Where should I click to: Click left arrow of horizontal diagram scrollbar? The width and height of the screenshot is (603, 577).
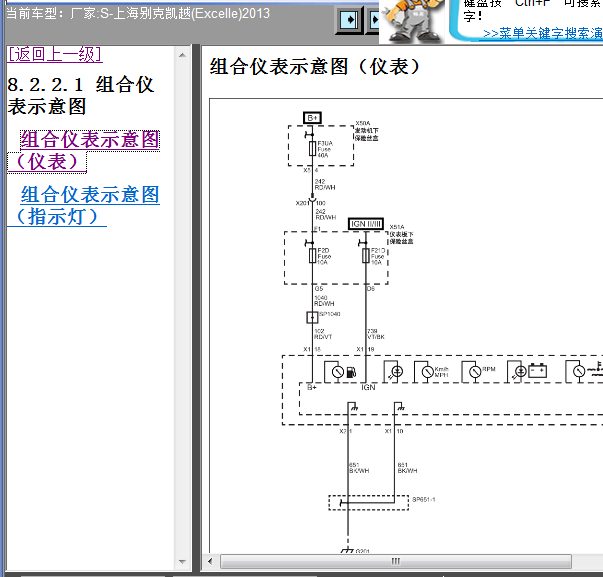[x=210, y=561]
